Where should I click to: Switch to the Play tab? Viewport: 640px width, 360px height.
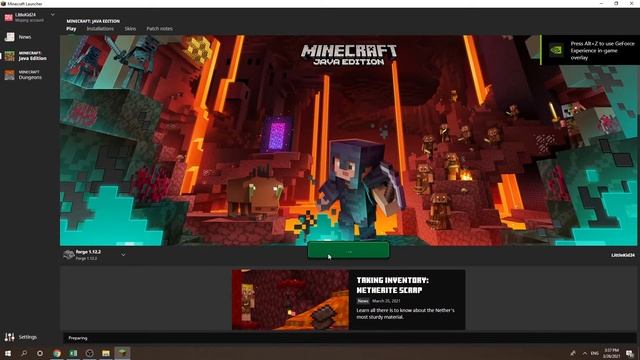click(x=71, y=29)
